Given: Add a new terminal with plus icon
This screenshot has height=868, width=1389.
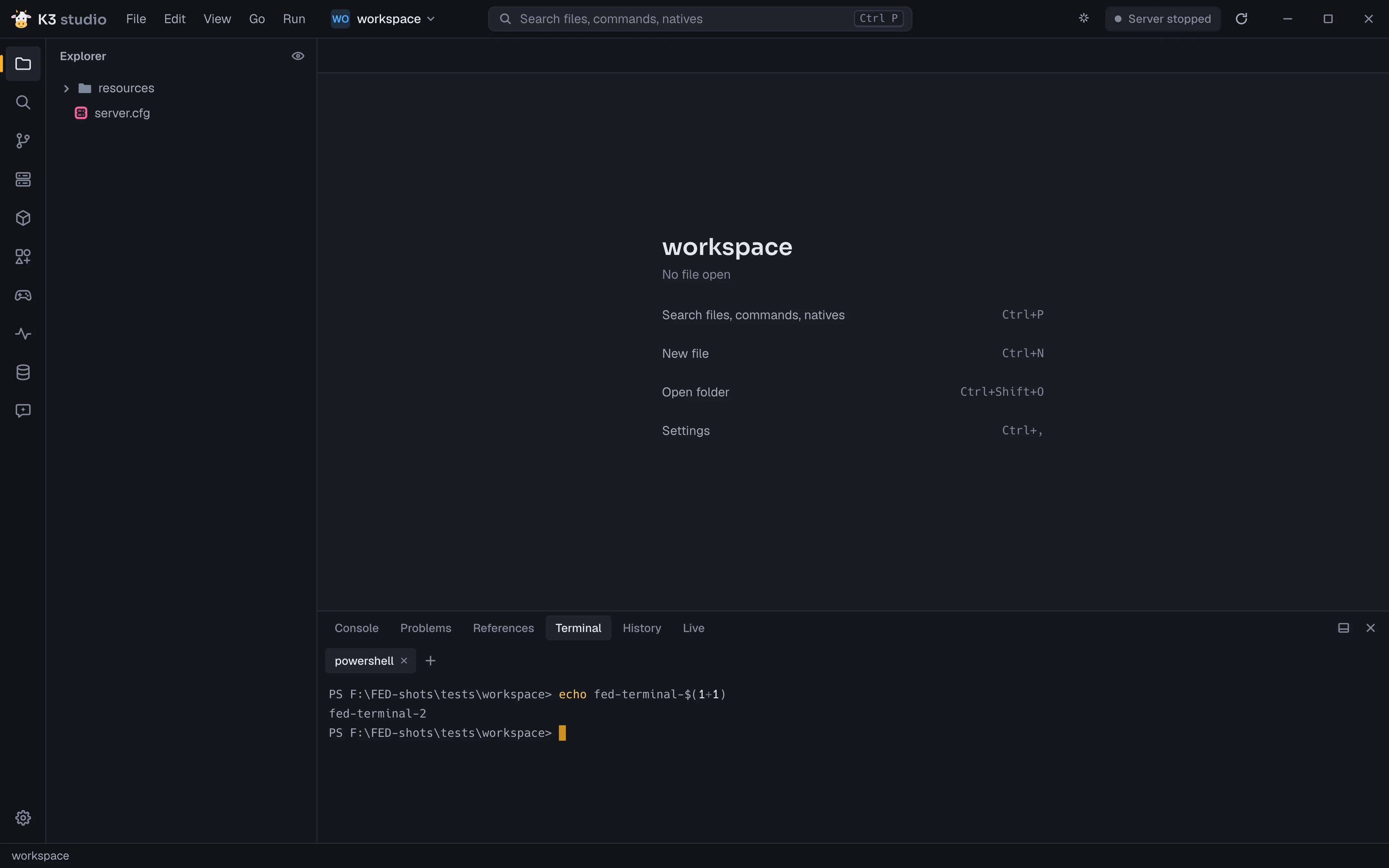Looking at the screenshot, I should [x=431, y=661].
